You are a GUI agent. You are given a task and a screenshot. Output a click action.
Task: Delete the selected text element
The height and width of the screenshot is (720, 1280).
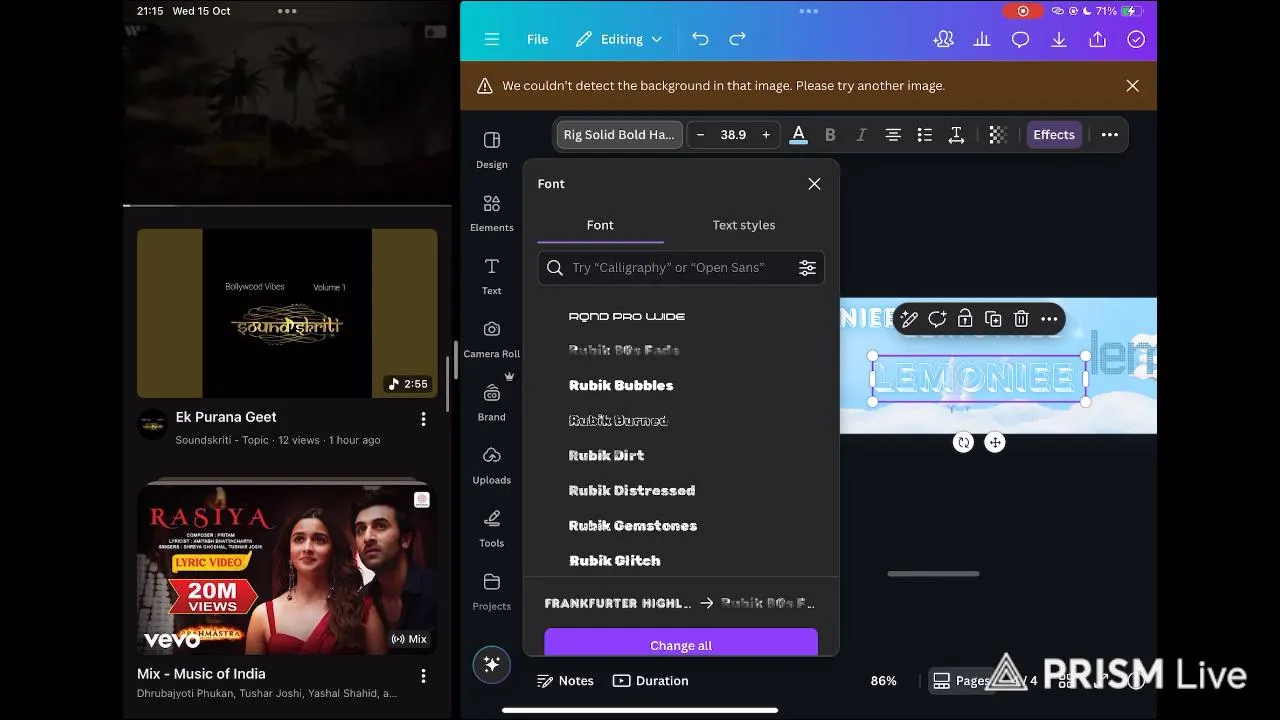[x=1021, y=319]
